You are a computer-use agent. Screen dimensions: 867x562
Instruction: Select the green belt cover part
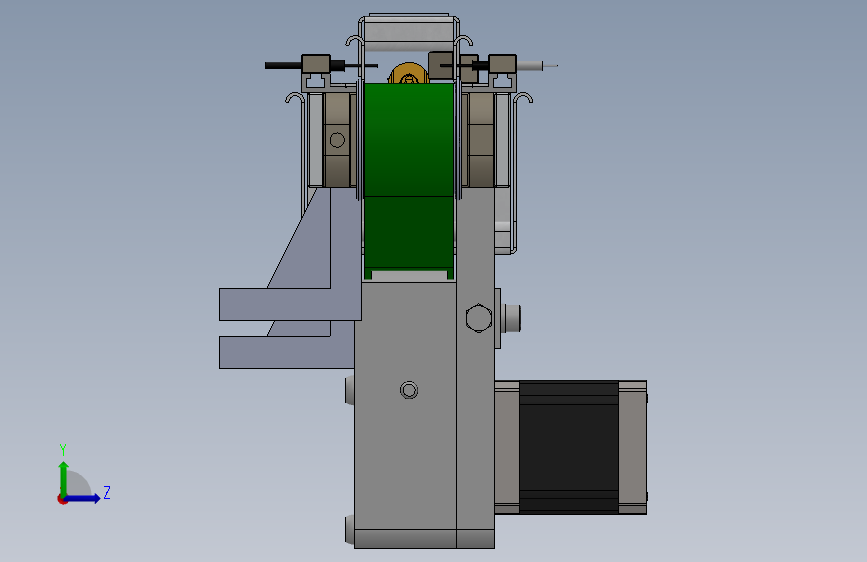click(409, 180)
